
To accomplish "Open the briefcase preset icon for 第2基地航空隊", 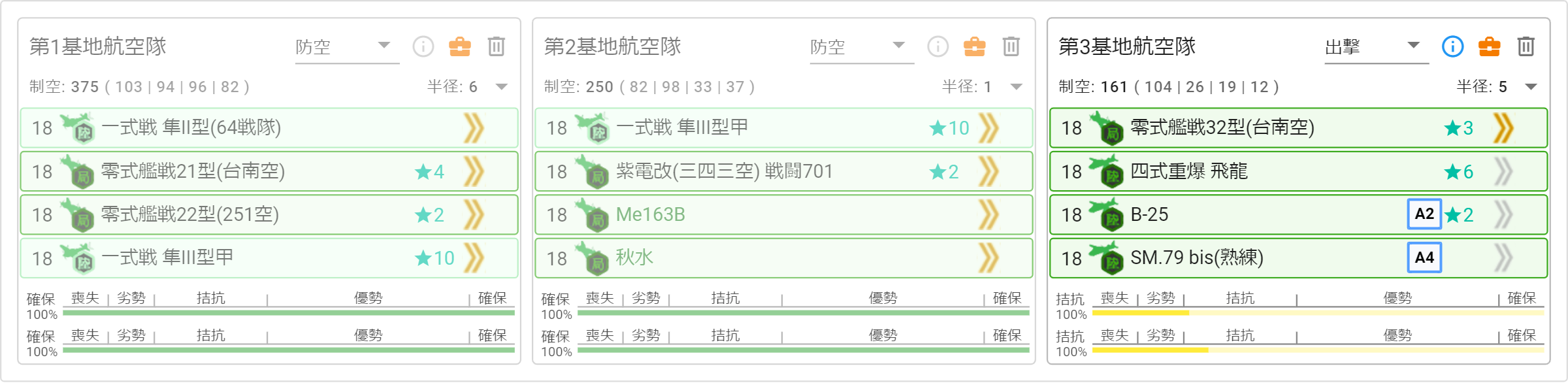I will [975, 46].
